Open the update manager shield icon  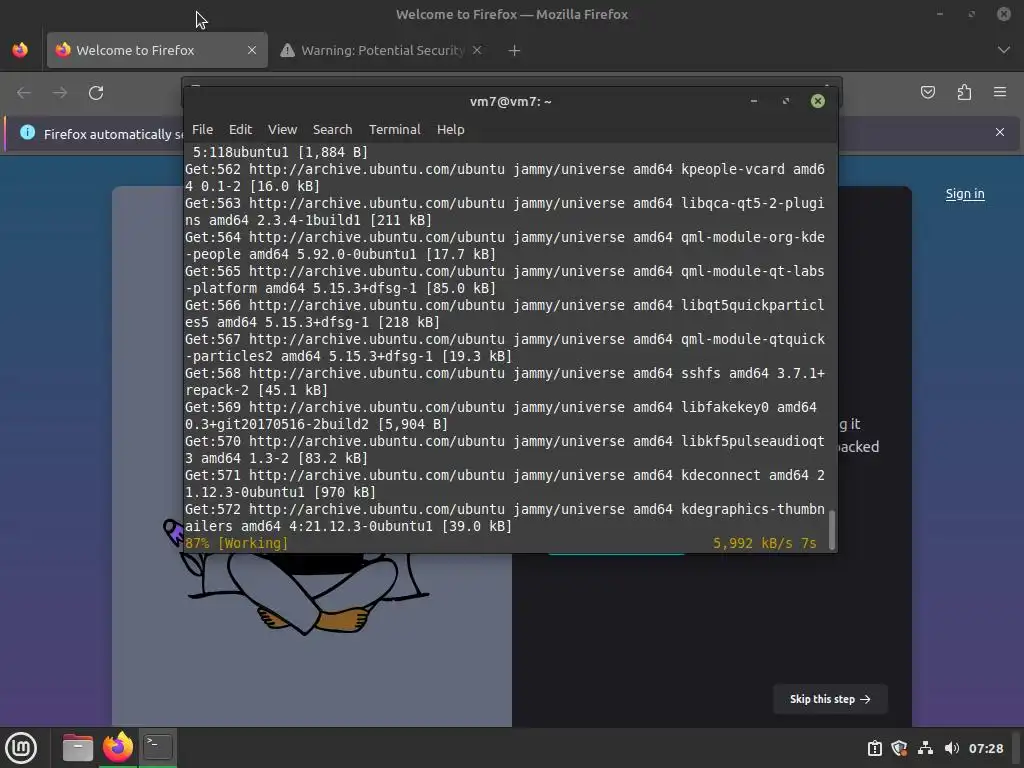pyautogui.click(x=899, y=748)
